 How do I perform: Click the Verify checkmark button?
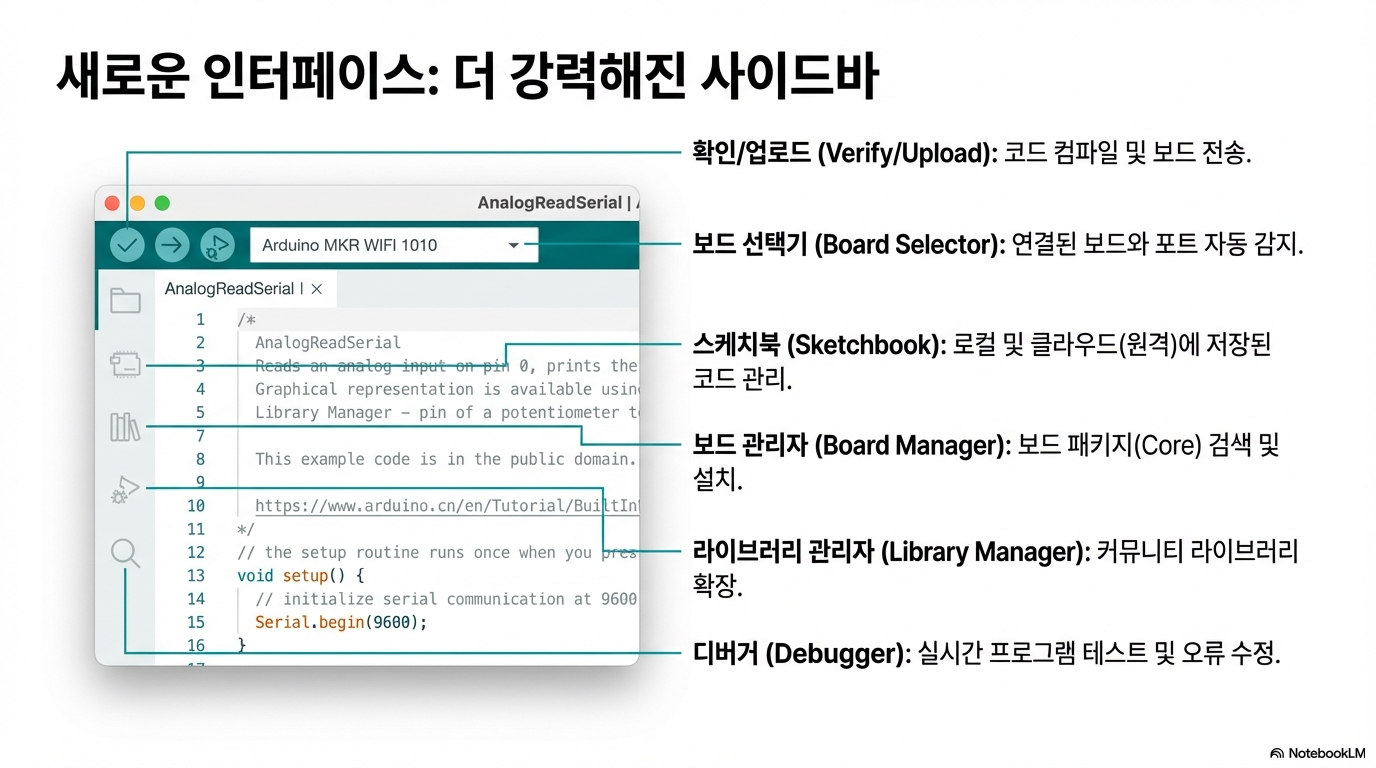pos(127,245)
